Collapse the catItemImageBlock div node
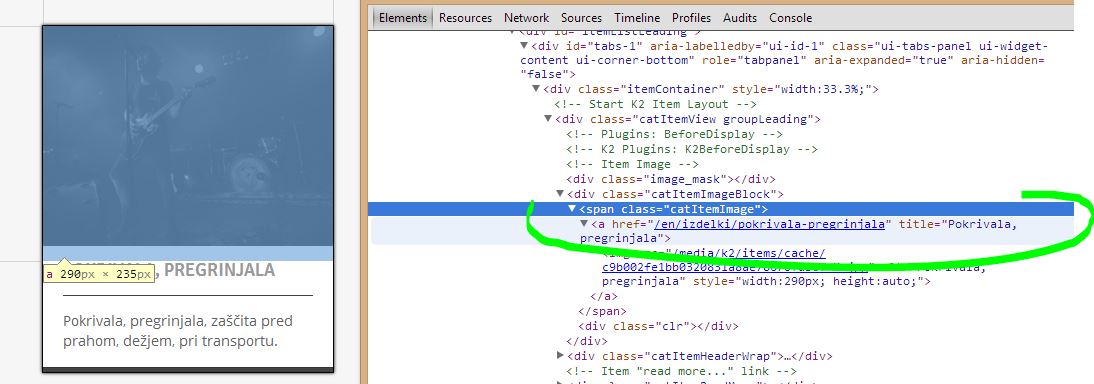Screen dimensions: 1094x384 [x=560, y=194]
